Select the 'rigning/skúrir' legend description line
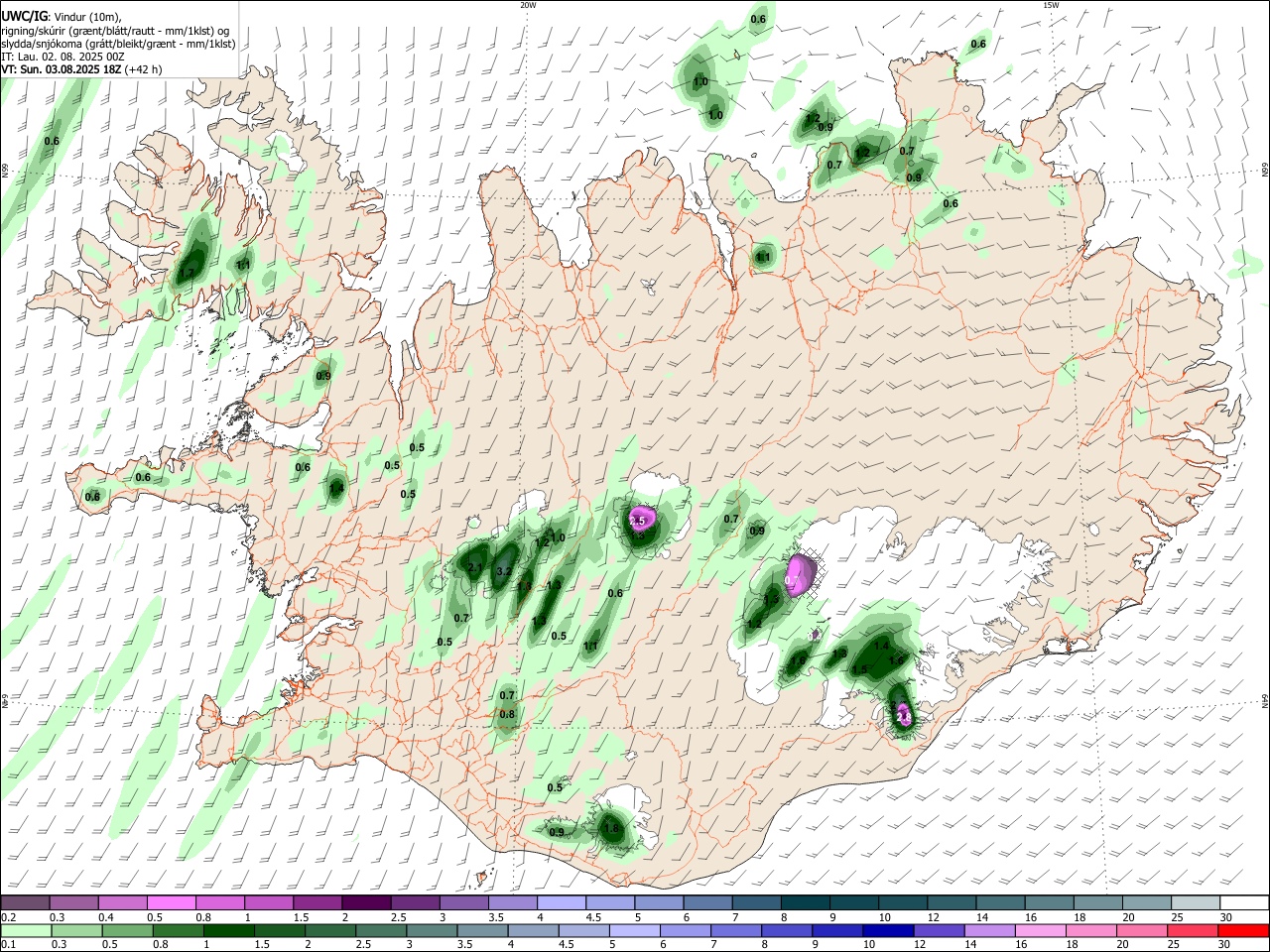The height and width of the screenshot is (952, 1270). (x=115, y=31)
